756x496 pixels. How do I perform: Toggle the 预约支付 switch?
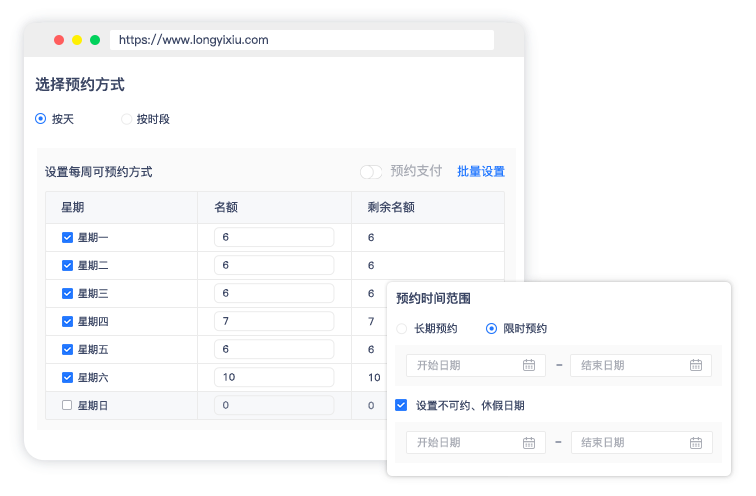pos(371,172)
